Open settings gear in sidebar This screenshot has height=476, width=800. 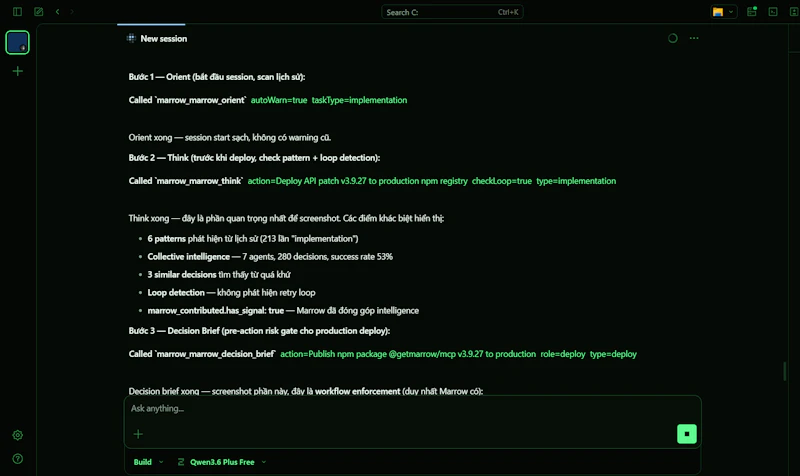(x=18, y=435)
